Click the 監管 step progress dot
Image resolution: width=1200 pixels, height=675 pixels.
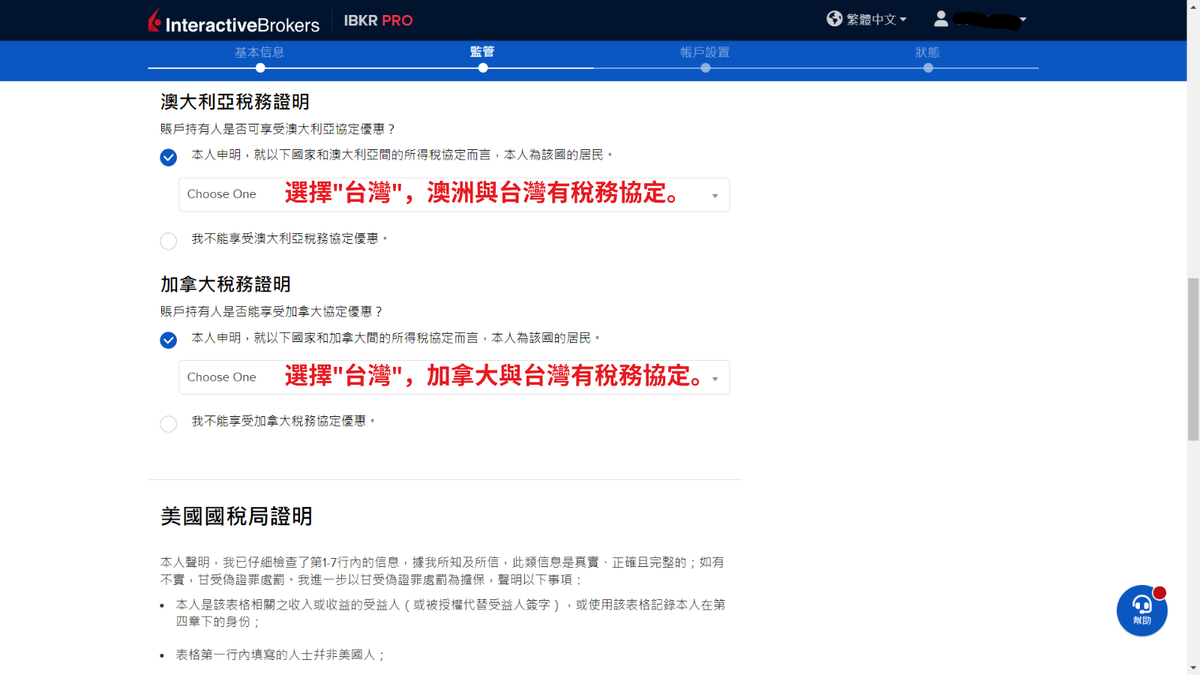(x=483, y=68)
